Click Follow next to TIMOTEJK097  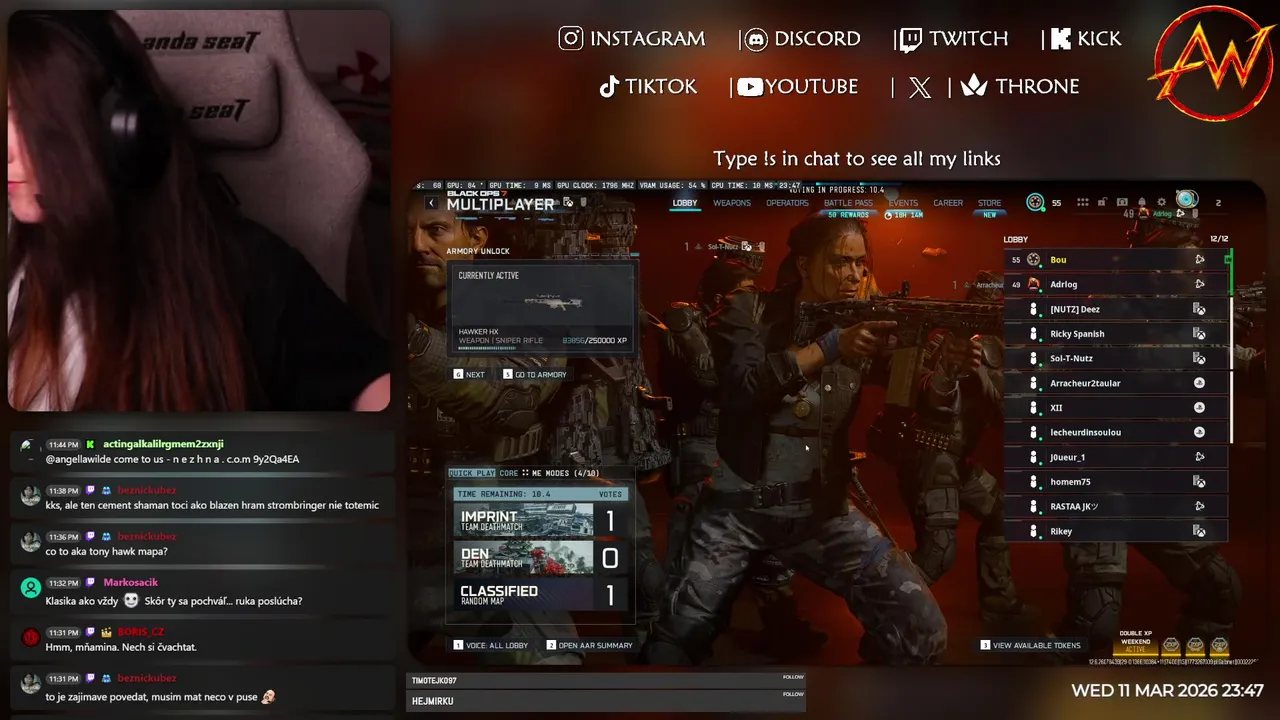[x=793, y=677]
